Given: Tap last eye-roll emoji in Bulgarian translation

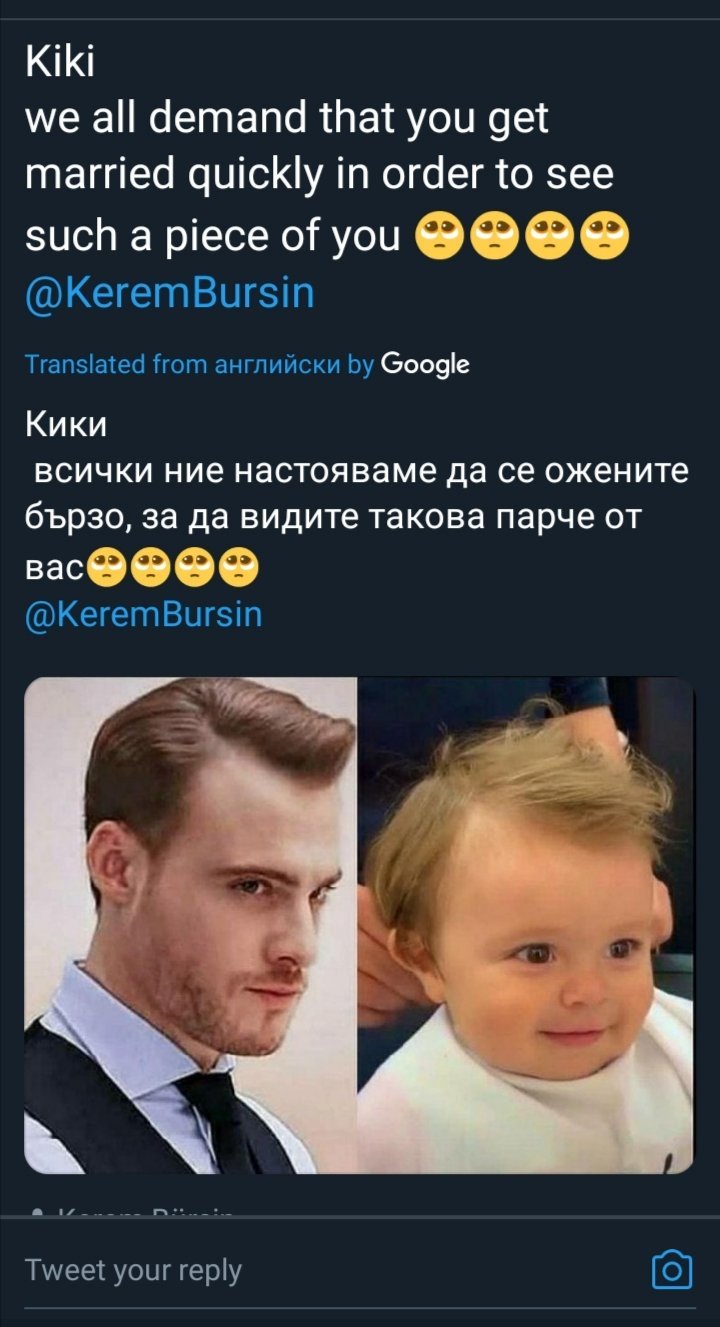Looking at the screenshot, I should tap(239, 569).
